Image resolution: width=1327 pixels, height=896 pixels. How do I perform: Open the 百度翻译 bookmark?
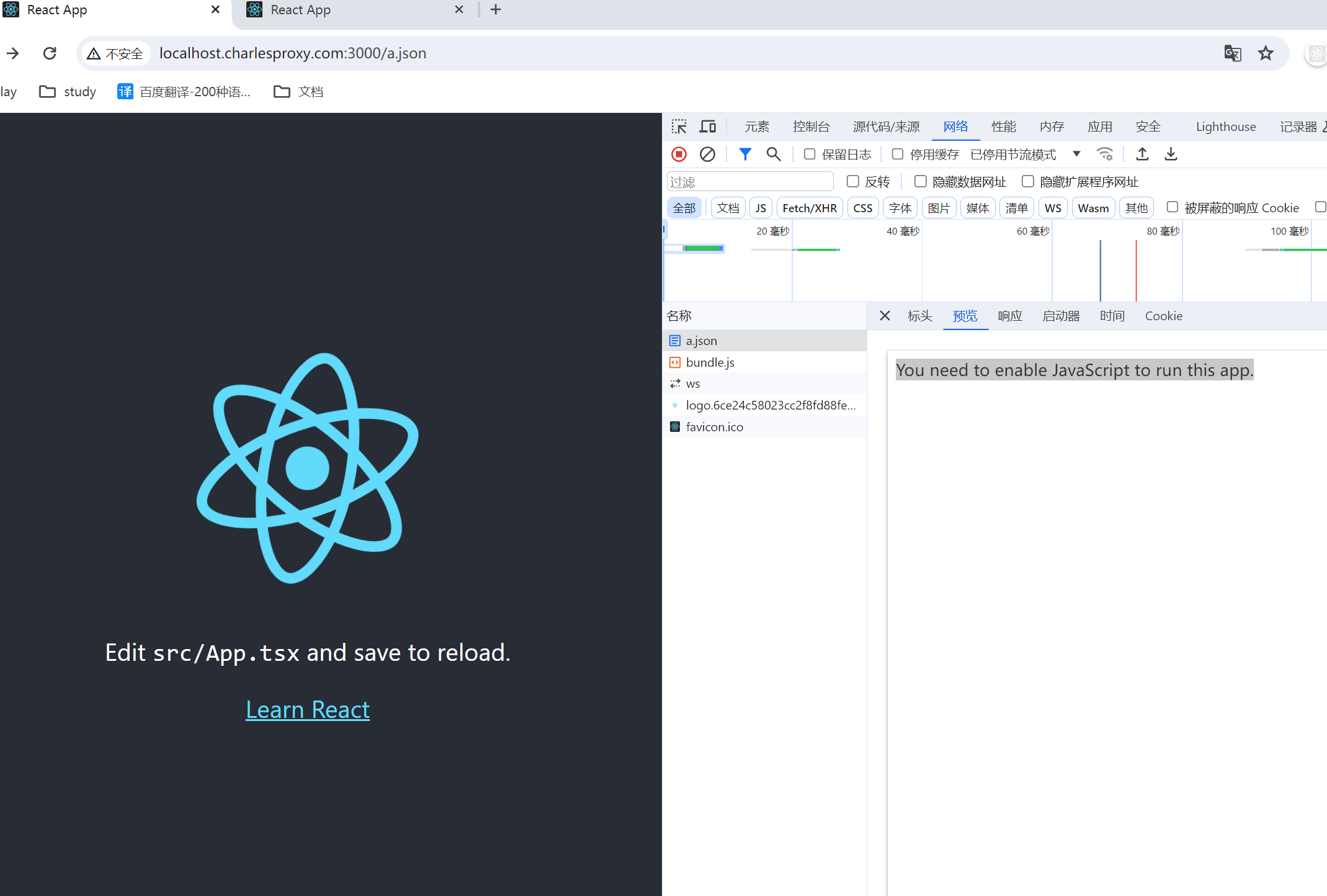click(184, 92)
